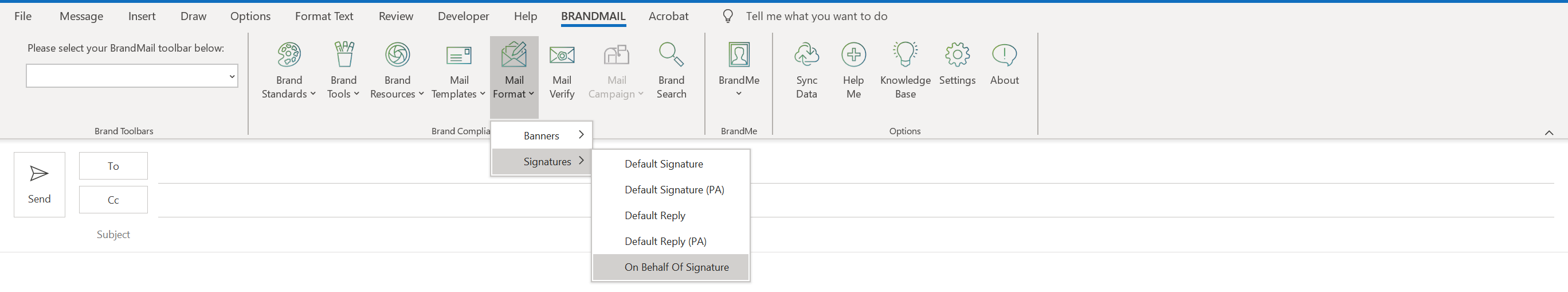Open Knowledge Base lightbulb icon
Viewport: 1568px width, 292px height.
(905, 54)
